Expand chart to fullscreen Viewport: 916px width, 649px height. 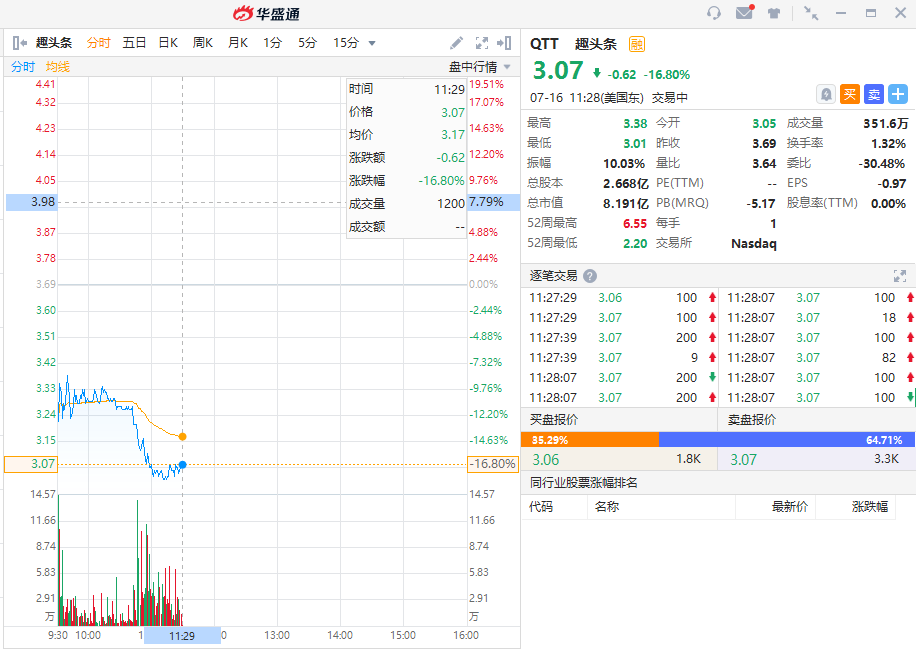click(481, 43)
